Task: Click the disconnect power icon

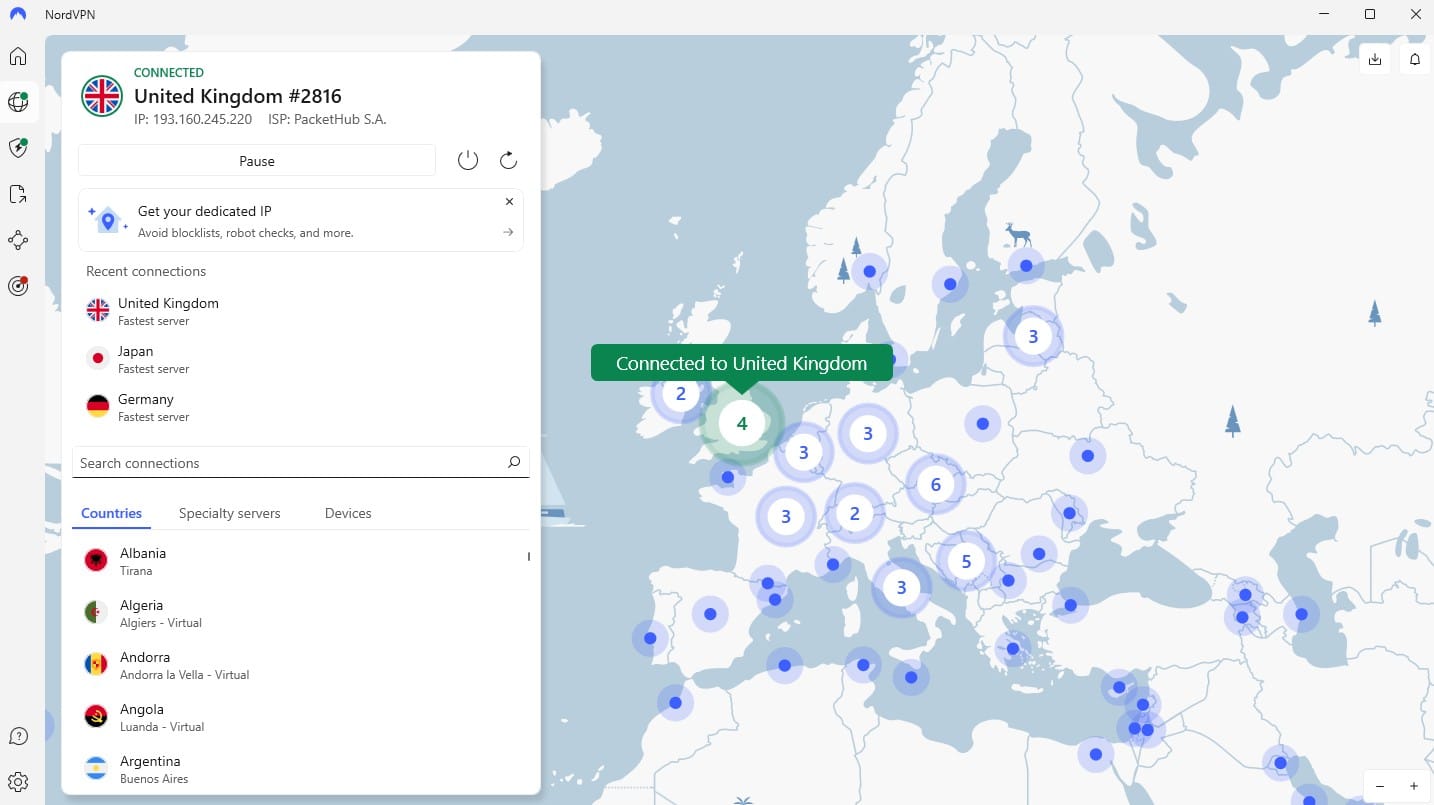Action: click(x=468, y=160)
